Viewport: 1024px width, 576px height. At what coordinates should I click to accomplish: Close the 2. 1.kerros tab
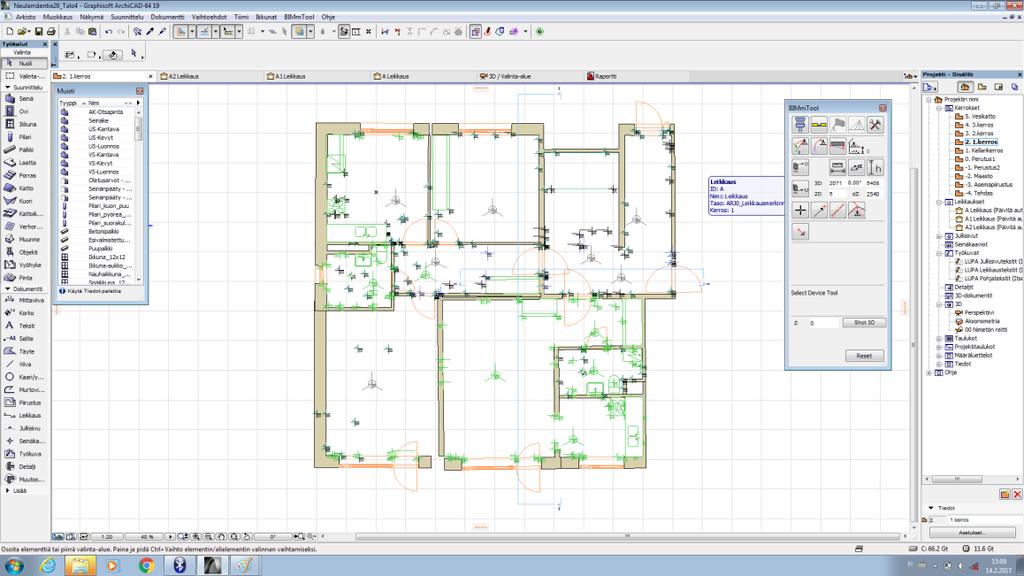(x=150, y=76)
